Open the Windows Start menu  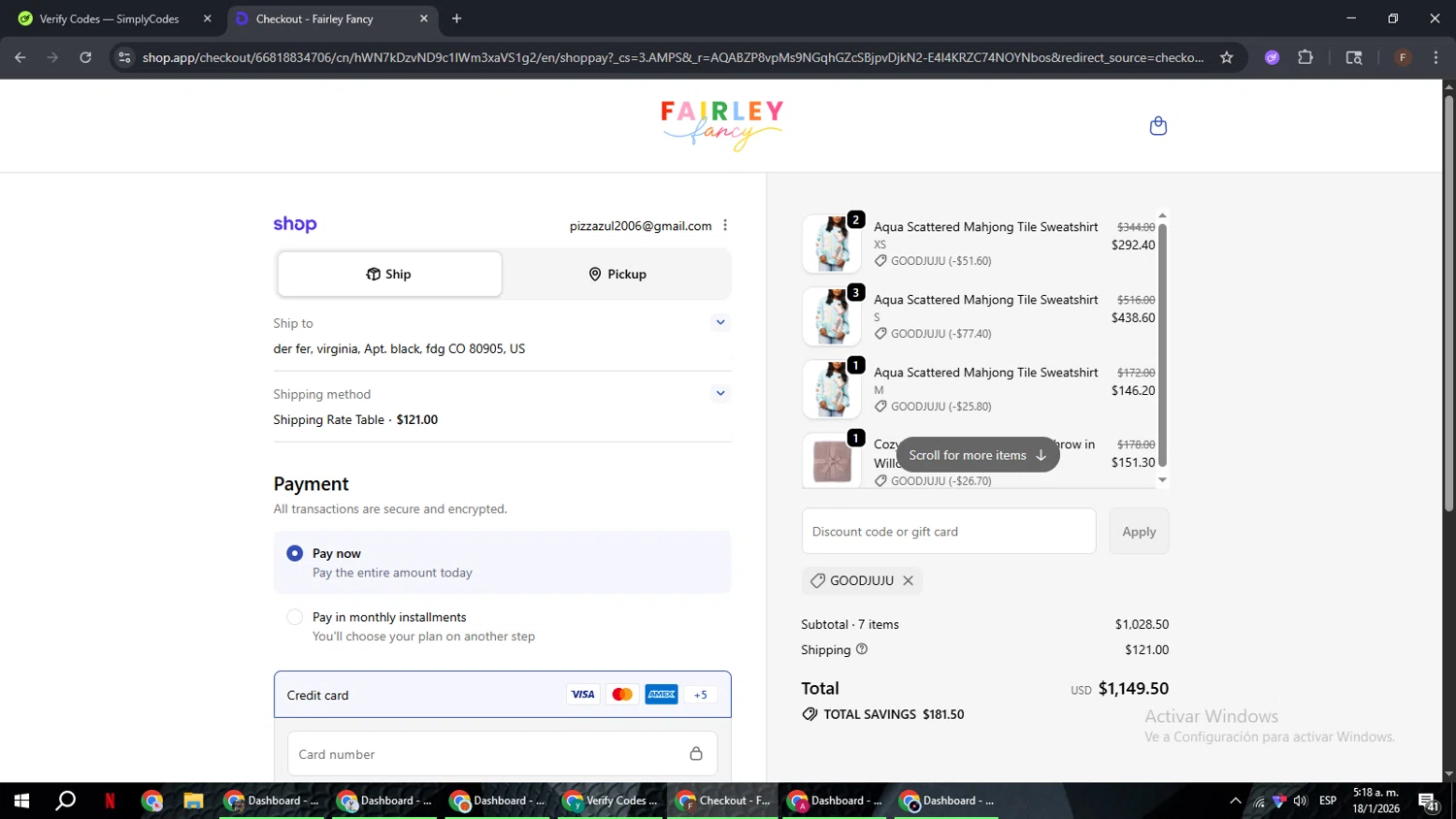click(x=21, y=801)
